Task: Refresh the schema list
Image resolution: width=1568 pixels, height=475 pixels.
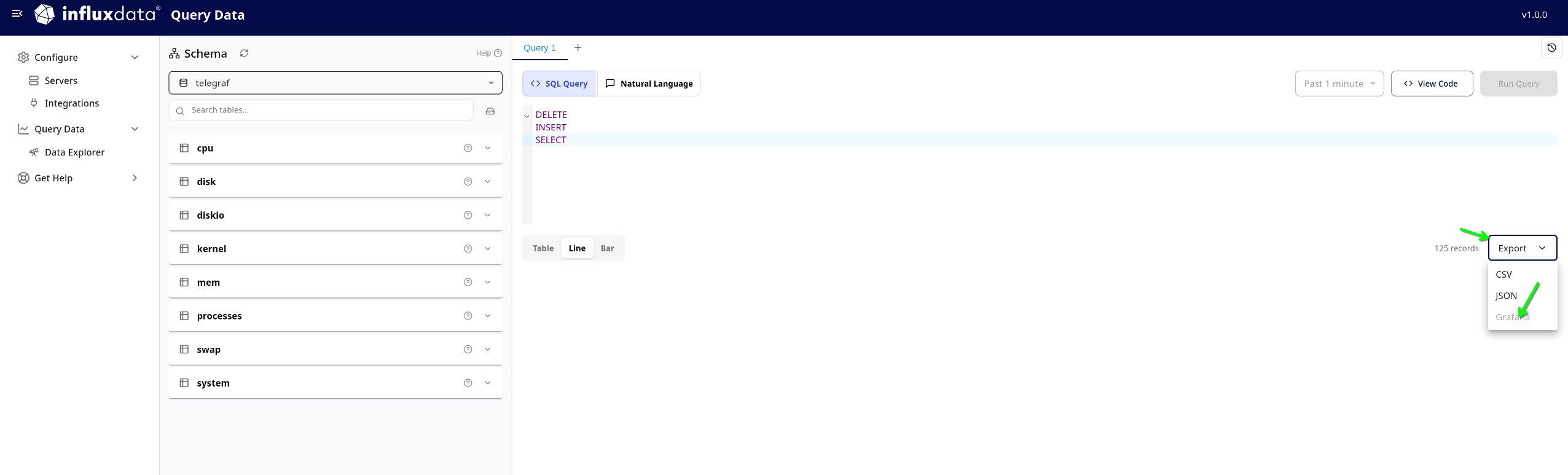Action: click(244, 53)
